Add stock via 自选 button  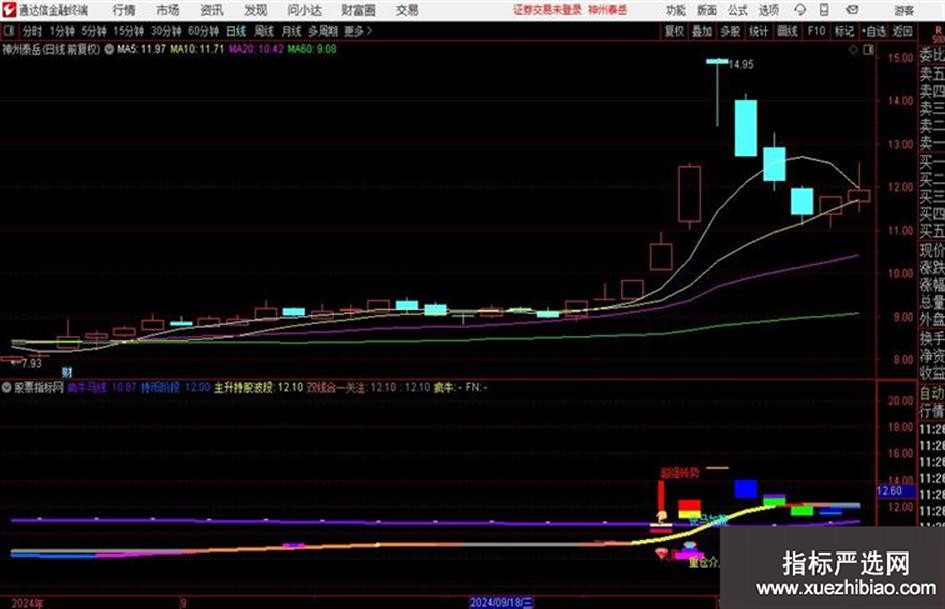(874, 31)
